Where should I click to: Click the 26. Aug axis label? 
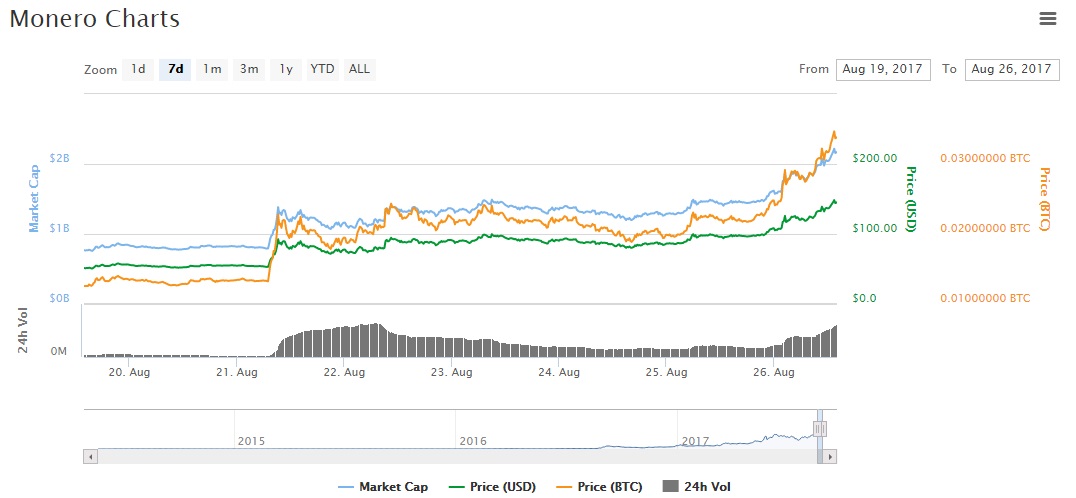point(773,372)
